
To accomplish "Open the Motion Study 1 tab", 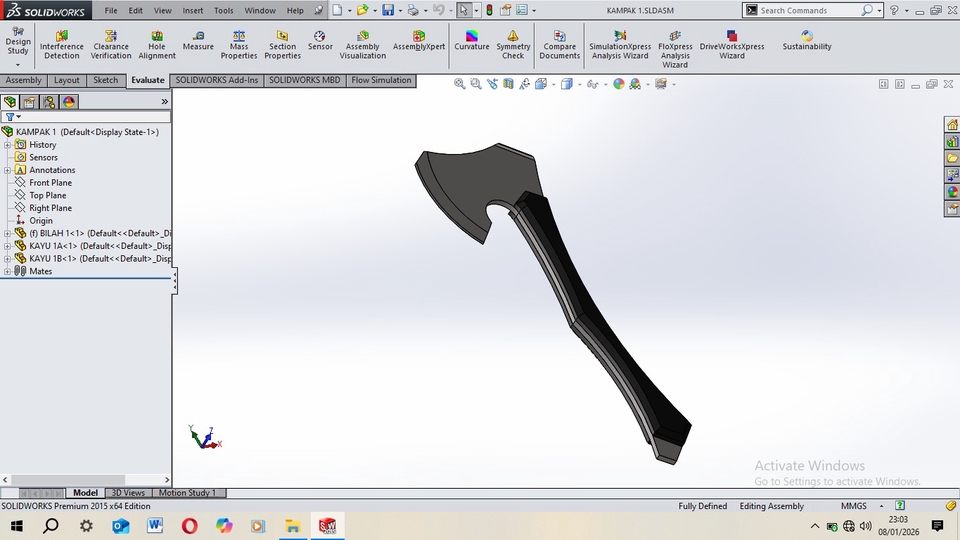I will (188, 493).
